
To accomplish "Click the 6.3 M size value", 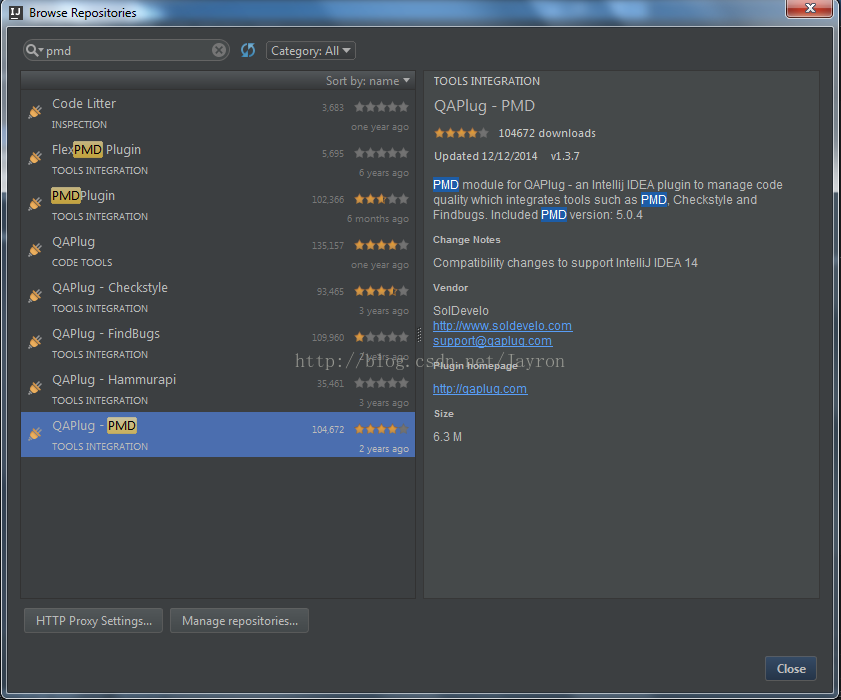I will click(447, 437).
